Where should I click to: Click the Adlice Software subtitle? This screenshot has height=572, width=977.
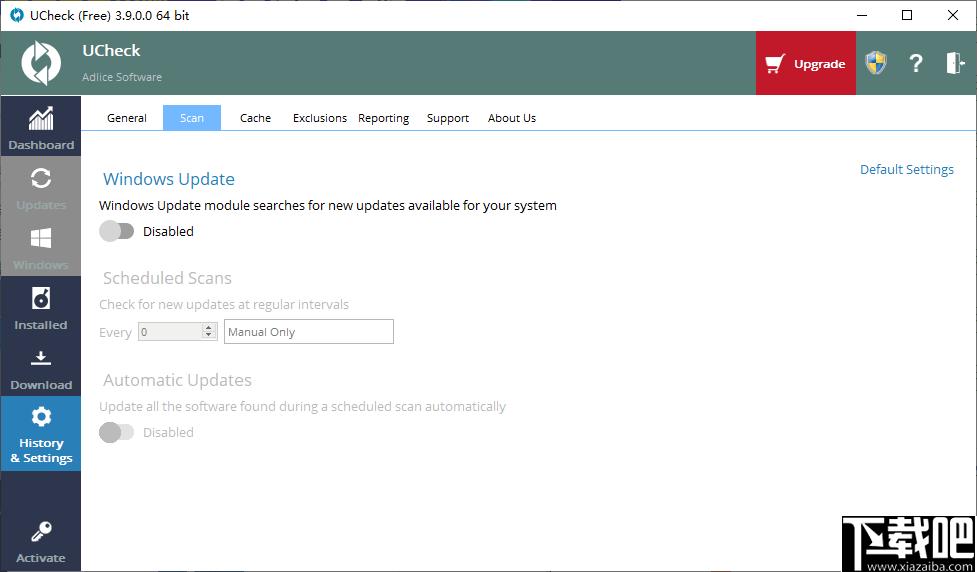[x=122, y=77]
